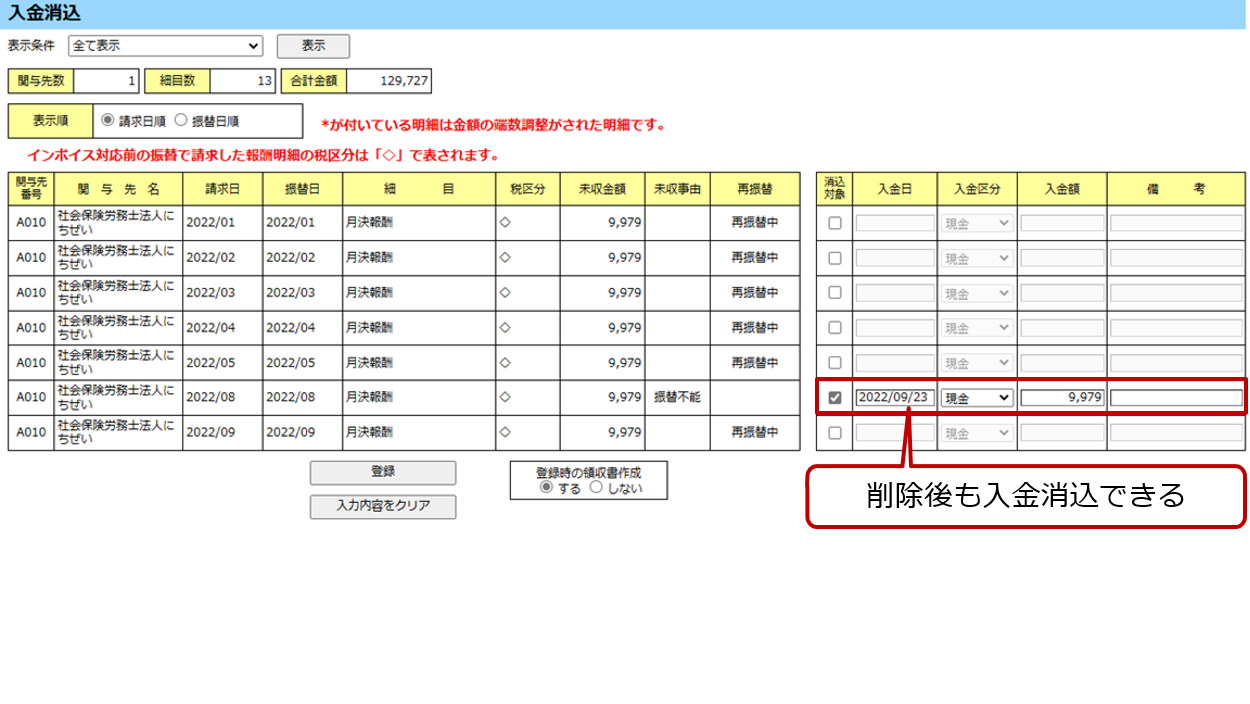Select the 振替日順 radio button
The height and width of the screenshot is (704, 1250).
(x=181, y=121)
